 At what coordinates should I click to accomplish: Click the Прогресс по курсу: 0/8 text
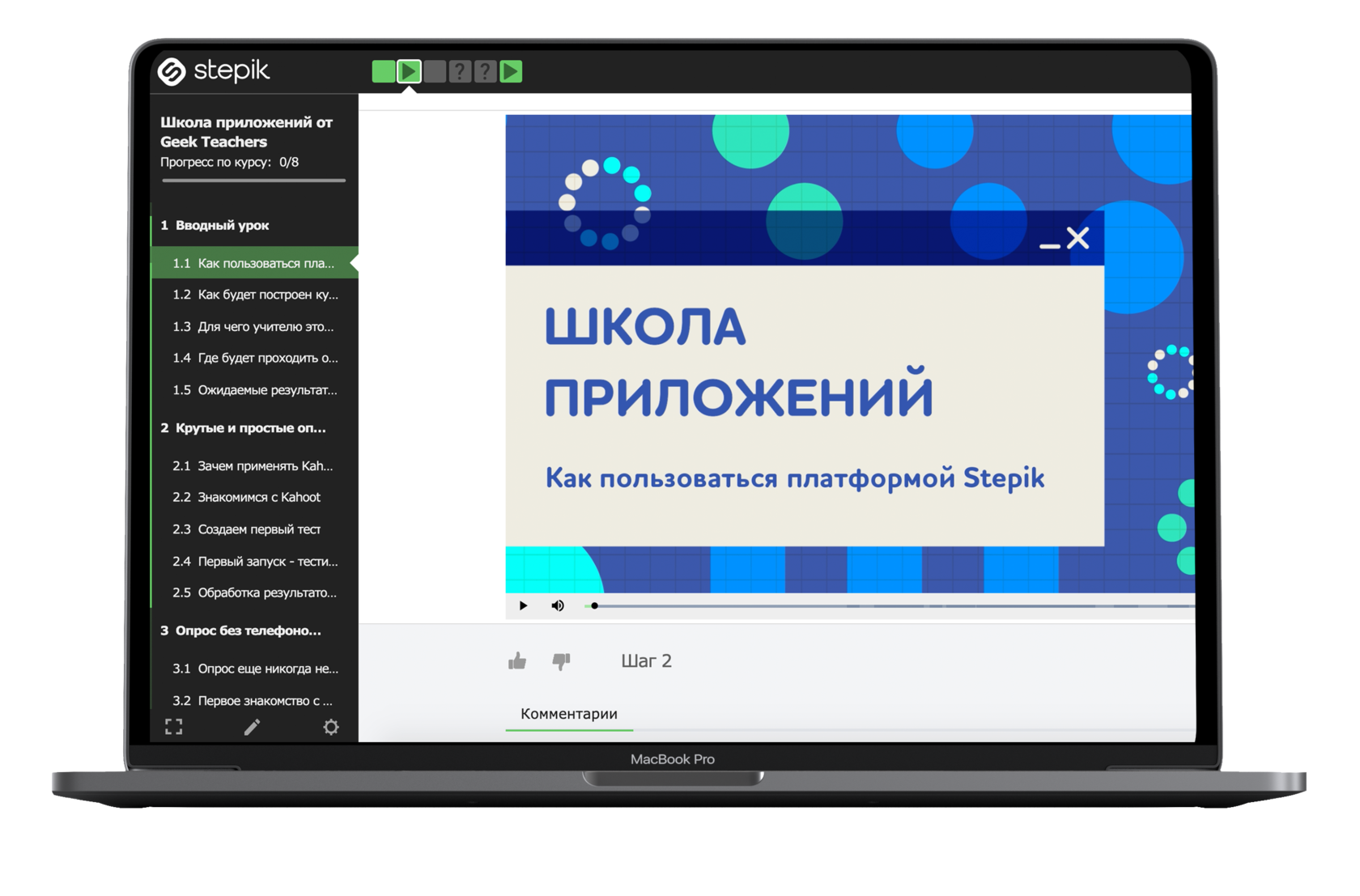[229, 162]
